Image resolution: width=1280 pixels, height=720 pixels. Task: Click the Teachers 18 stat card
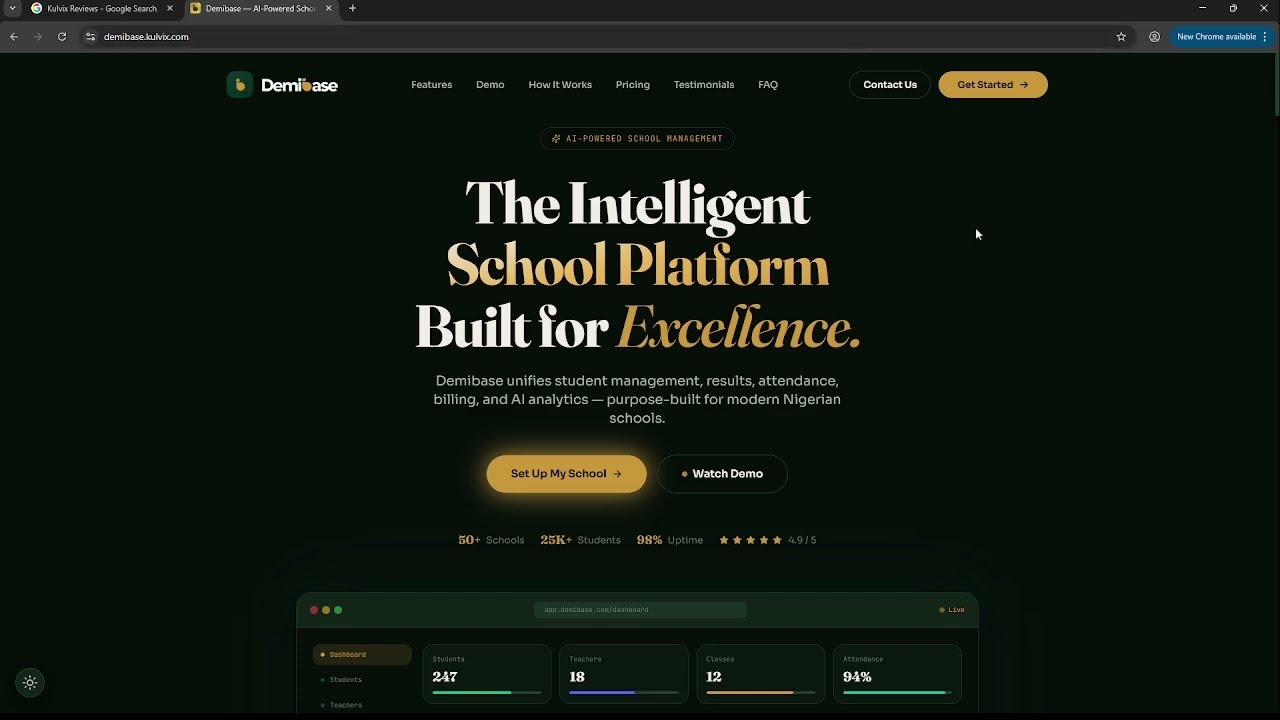tap(624, 674)
